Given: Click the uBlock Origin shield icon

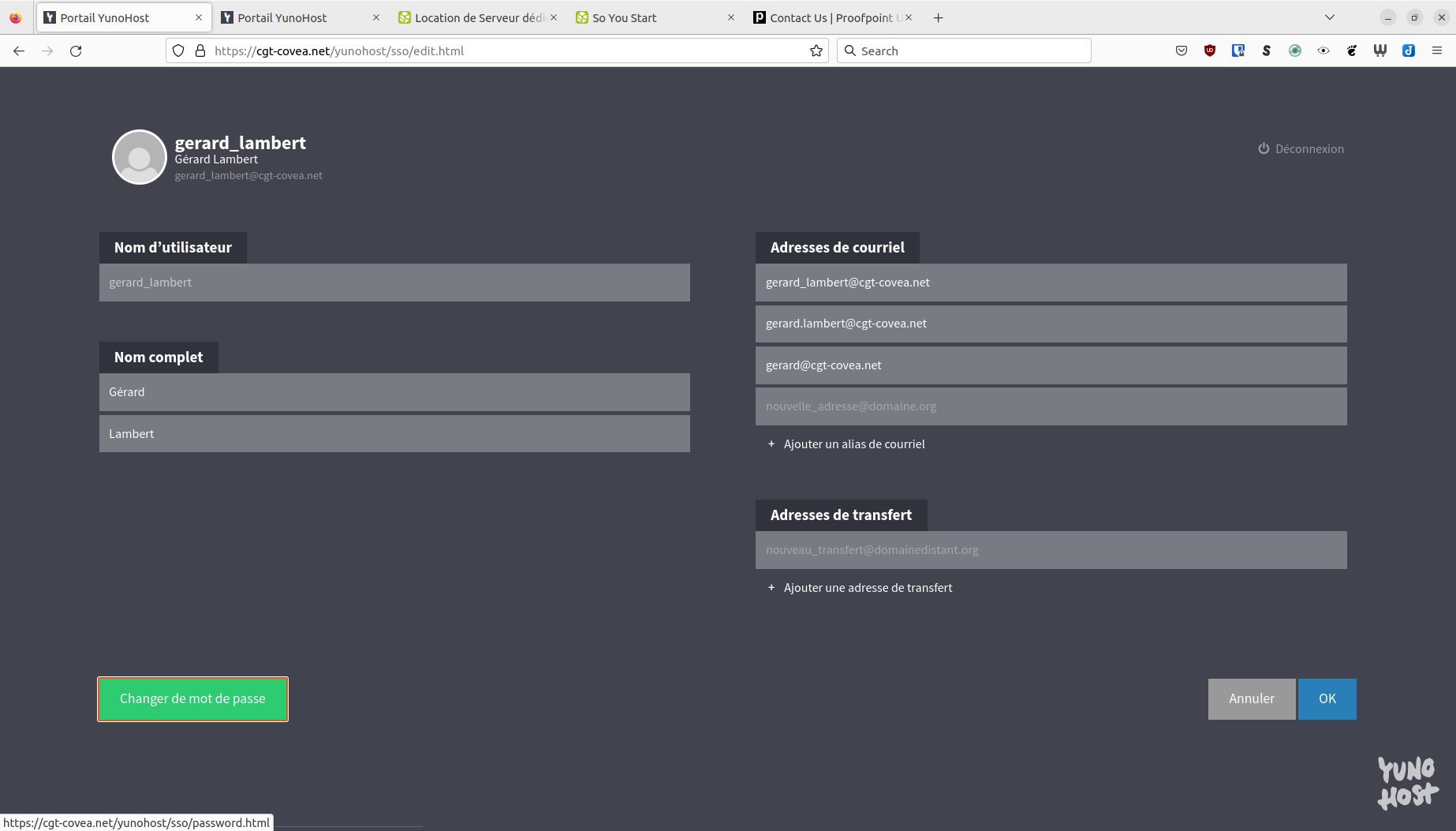Looking at the screenshot, I should point(1209,51).
